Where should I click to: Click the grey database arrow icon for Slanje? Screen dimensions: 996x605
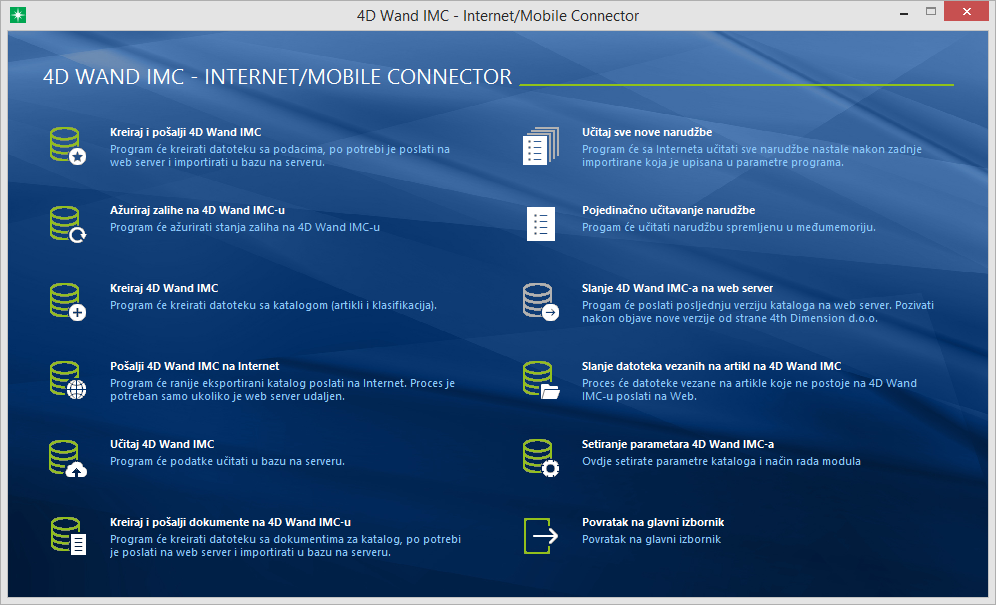(x=541, y=302)
